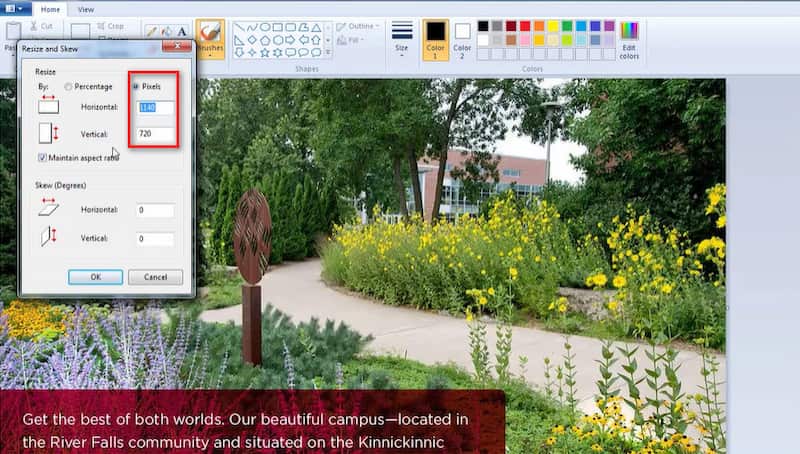Image resolution: width=800 pixels, height=454 pixels.
Task: Switch to the View ribbon tab
Action: coord(86,9)
